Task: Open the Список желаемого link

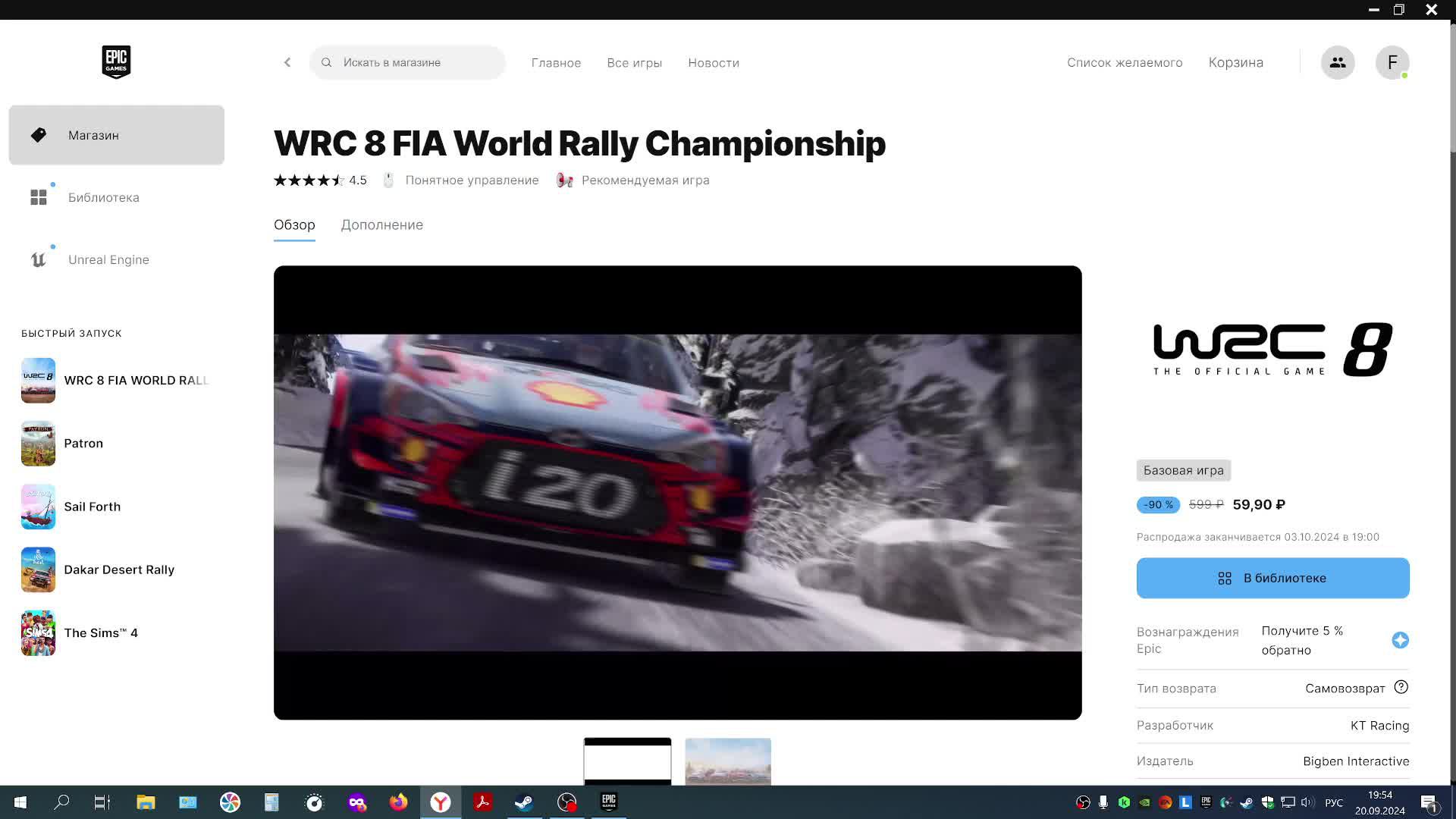Action: click(x=1124, y=62)
